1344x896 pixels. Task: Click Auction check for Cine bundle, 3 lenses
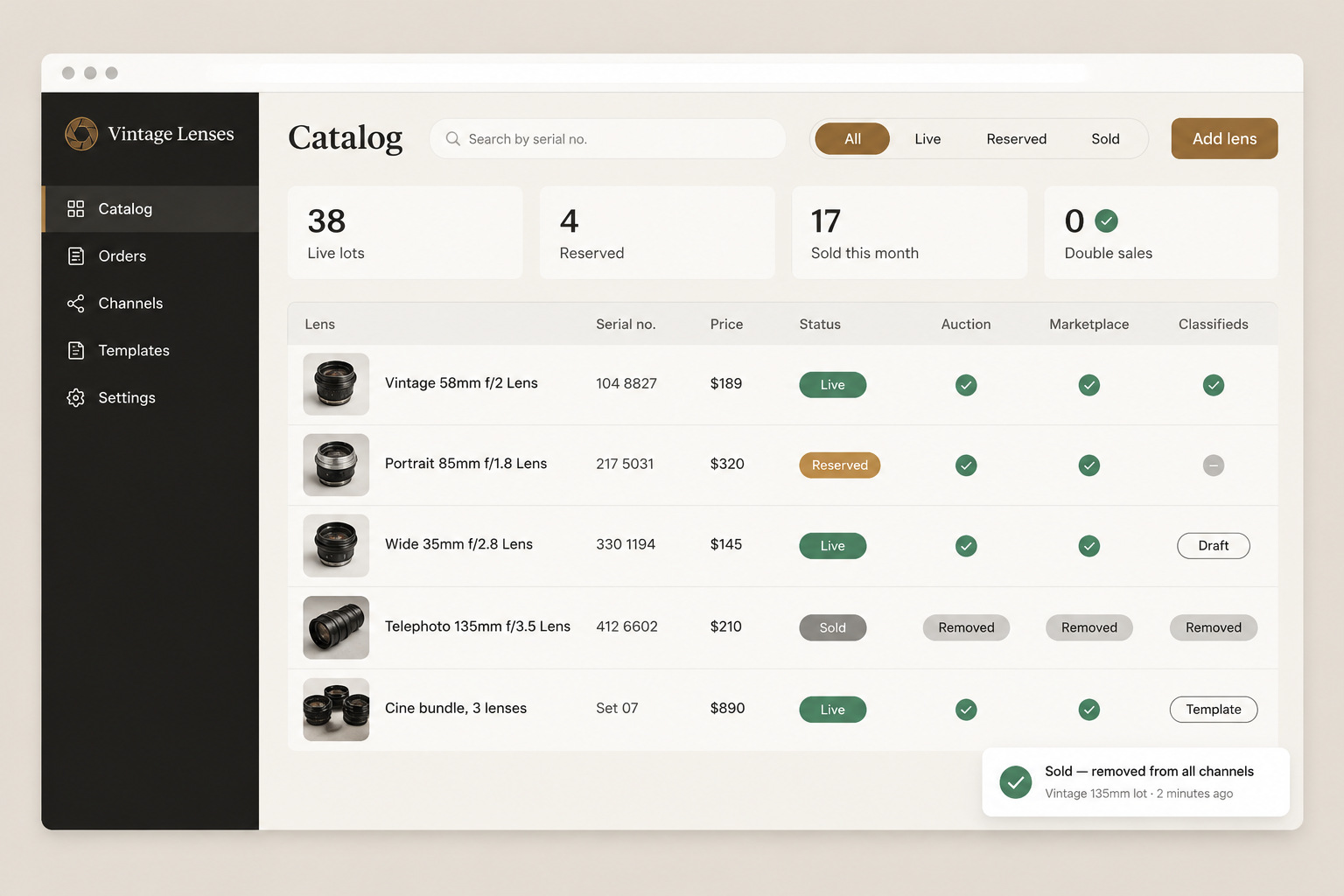[966, 710]
